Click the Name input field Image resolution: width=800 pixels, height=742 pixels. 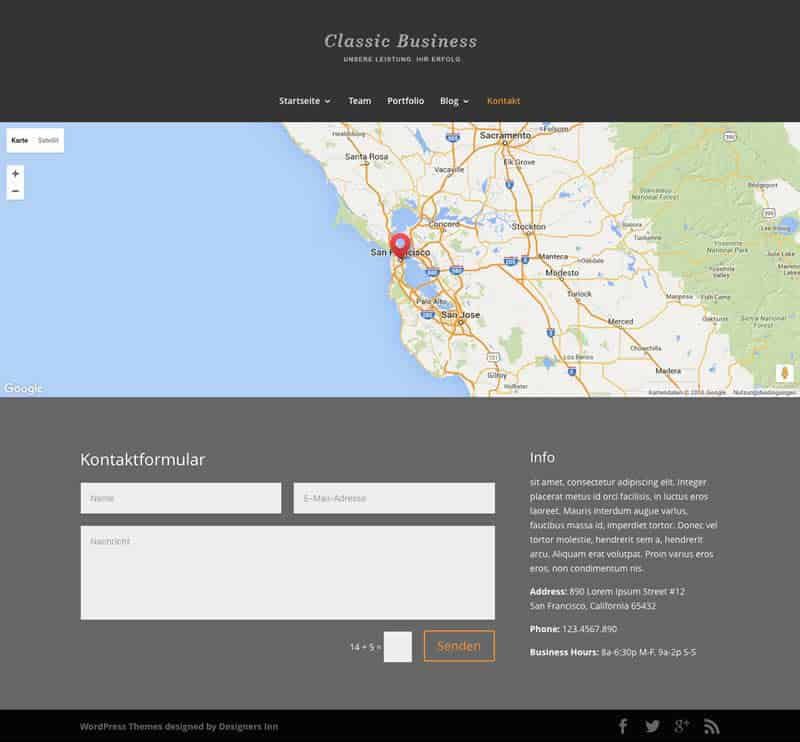[x=180, y=498]
